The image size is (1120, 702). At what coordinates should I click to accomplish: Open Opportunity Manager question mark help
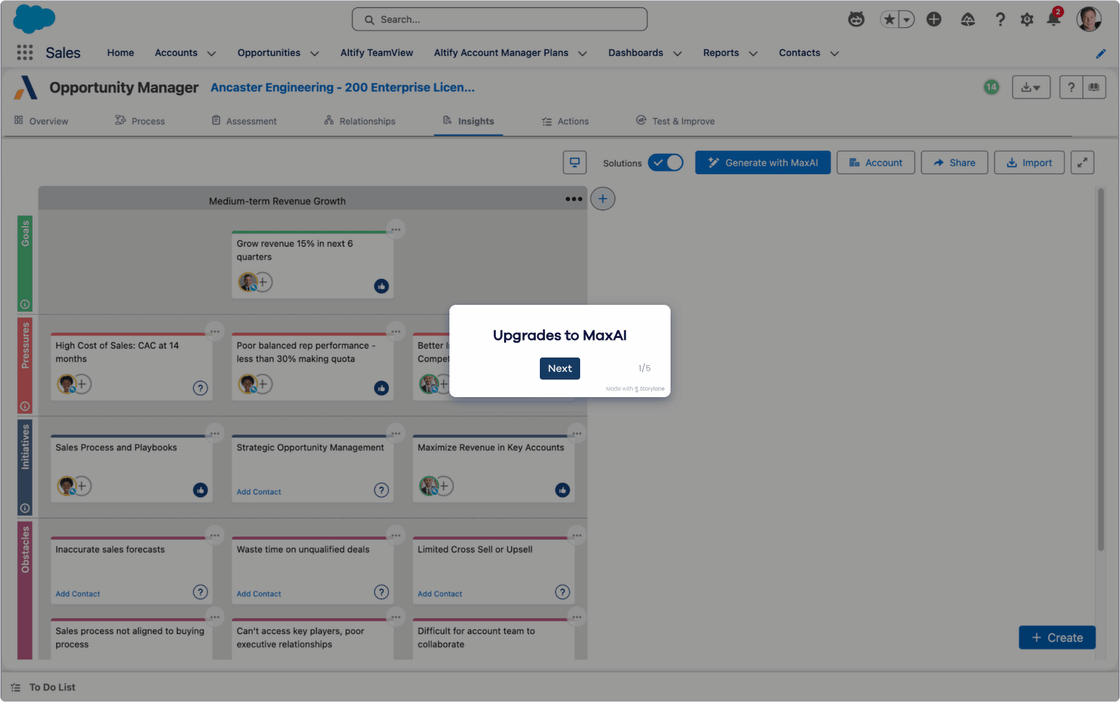point(1071,87)
